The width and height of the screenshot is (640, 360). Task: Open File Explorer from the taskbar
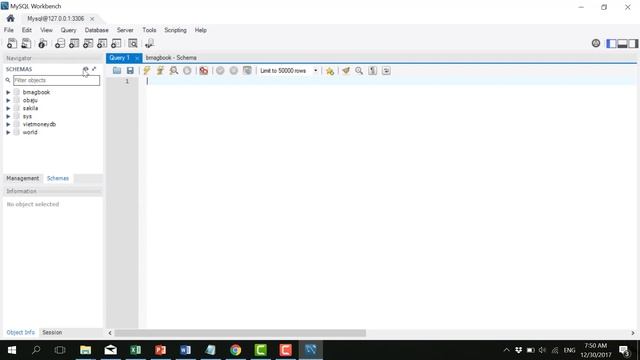pyautogui.click(x=85, y=350)
